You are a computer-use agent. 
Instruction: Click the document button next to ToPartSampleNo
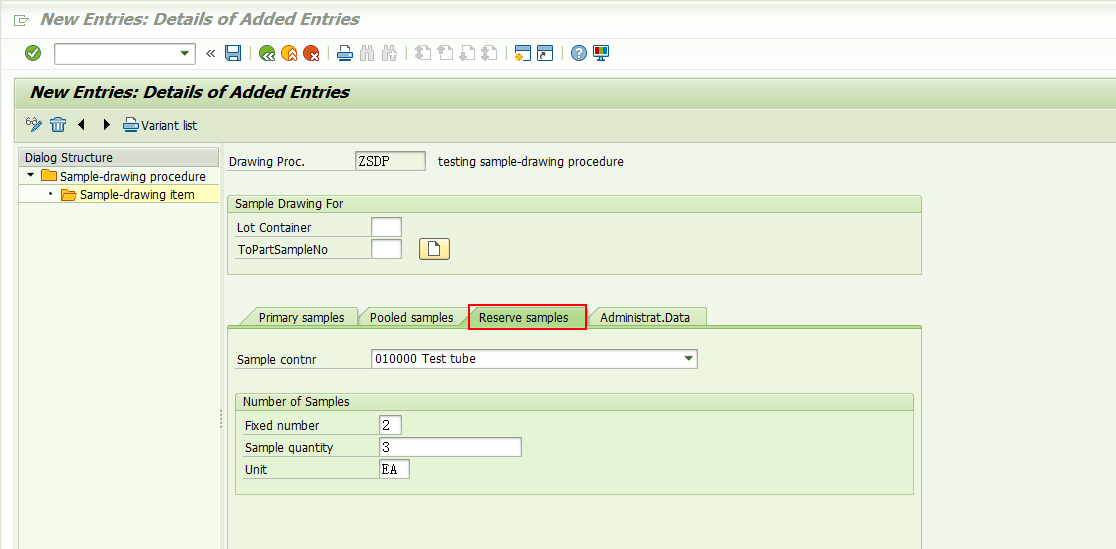click(x=434, y=249)
